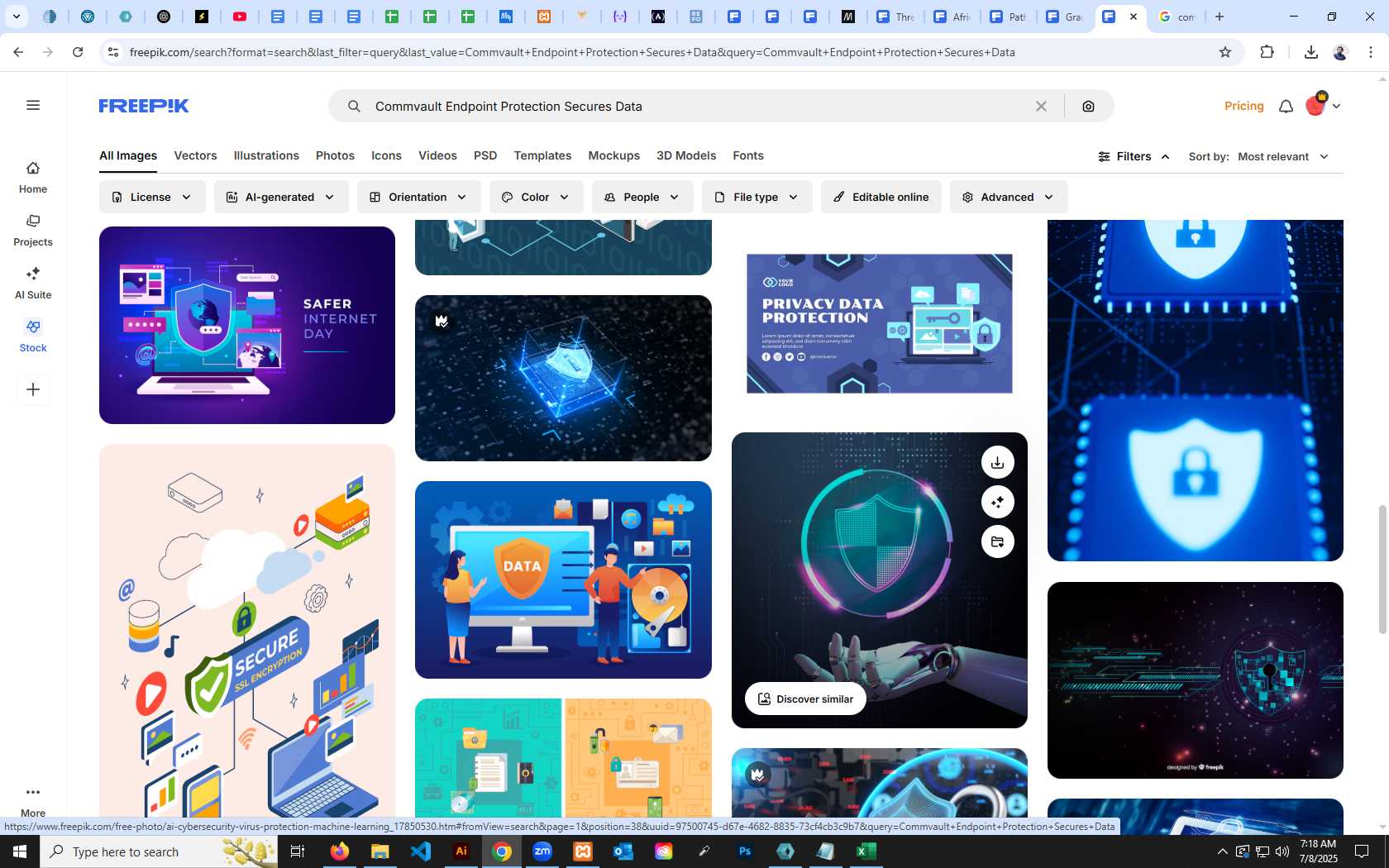
Task: Expand the AI-generated filter dropdown
Action: click(281, 197)
